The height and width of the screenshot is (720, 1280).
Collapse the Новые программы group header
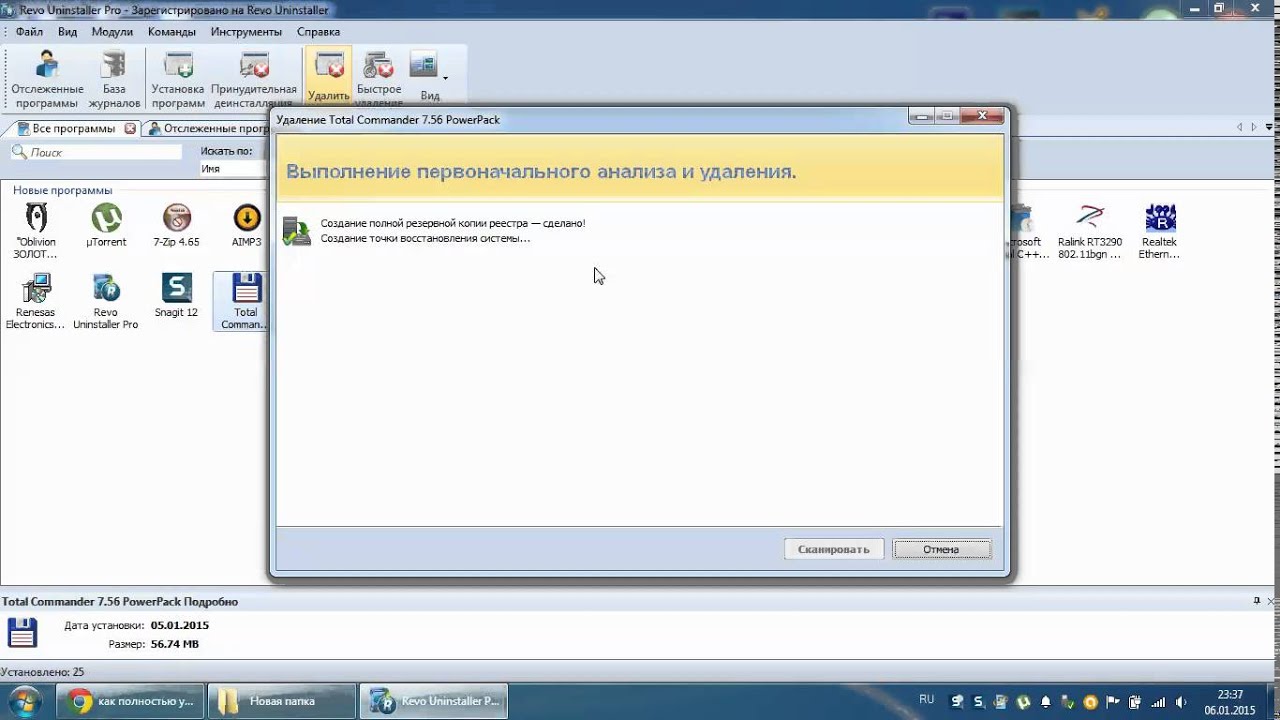click(62, 190)
